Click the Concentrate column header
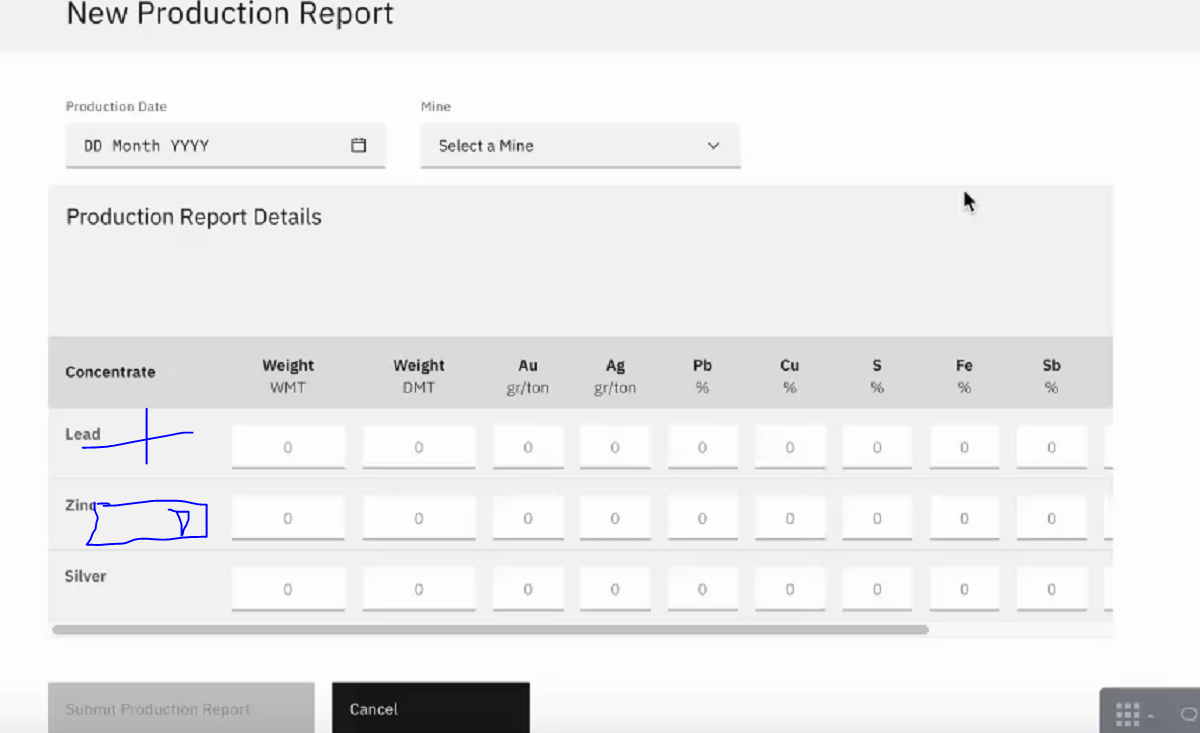Viewport: 1200px width, 733px height. click(x=110, y=372)
